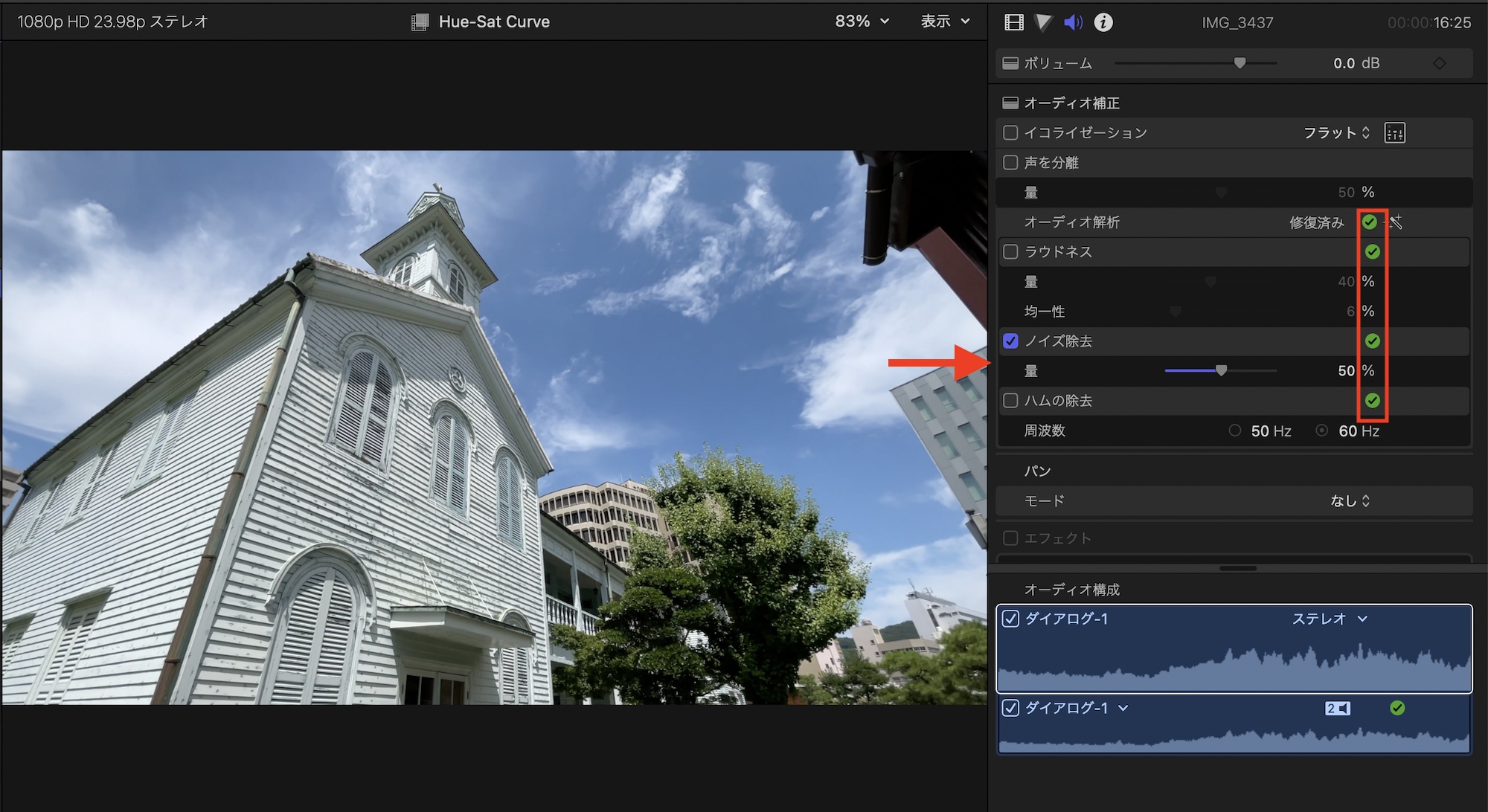
Task: Open the color inspector triangle icon
Action: (1043, 22)
